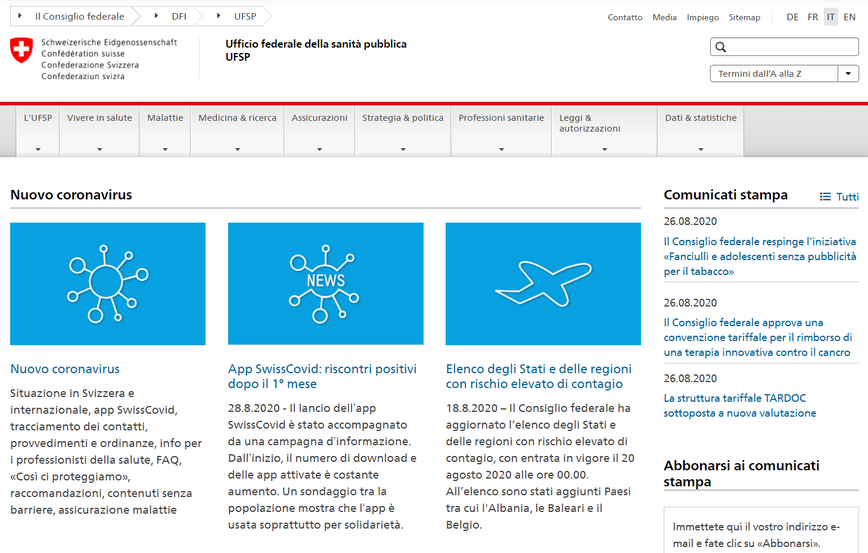
Task: Open the Professioni sanitarie menu
Action: tap(502, 131)
